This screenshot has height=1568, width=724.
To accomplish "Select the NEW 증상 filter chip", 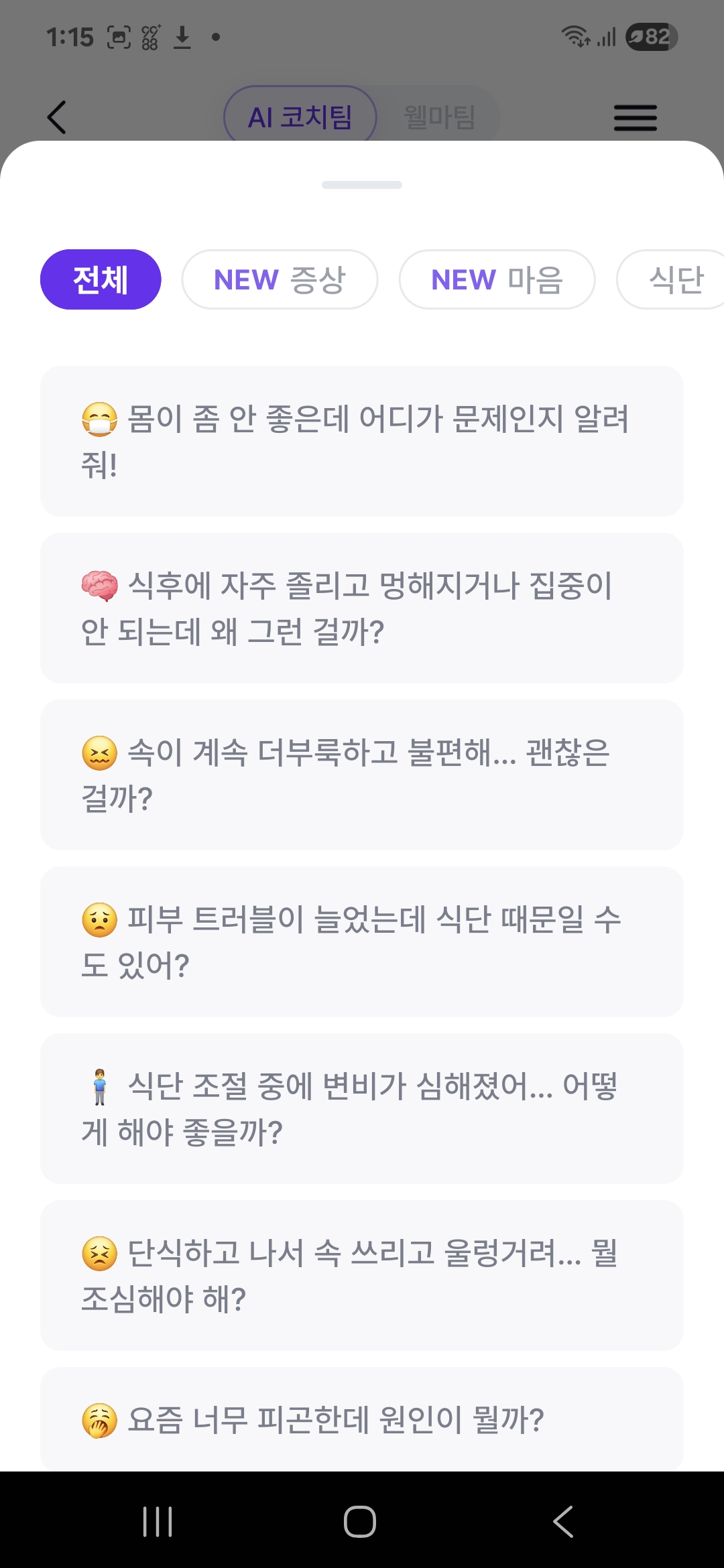I will click(x=280, y=279).
